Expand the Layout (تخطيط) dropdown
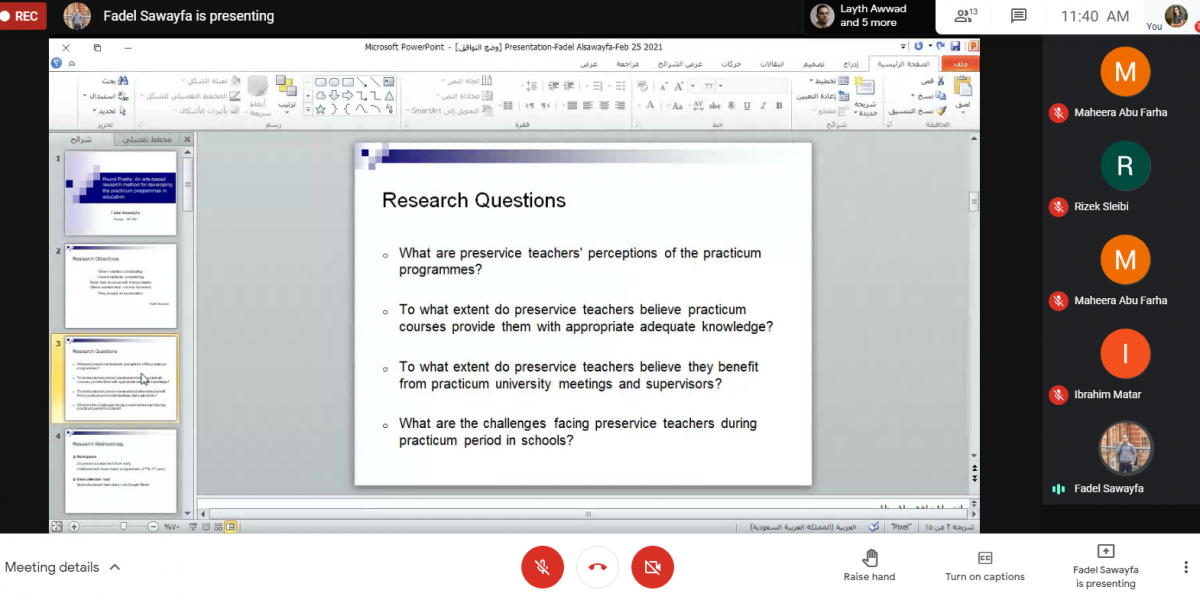The height and width of the screenshot is (600, 1200). pos(811,82)
